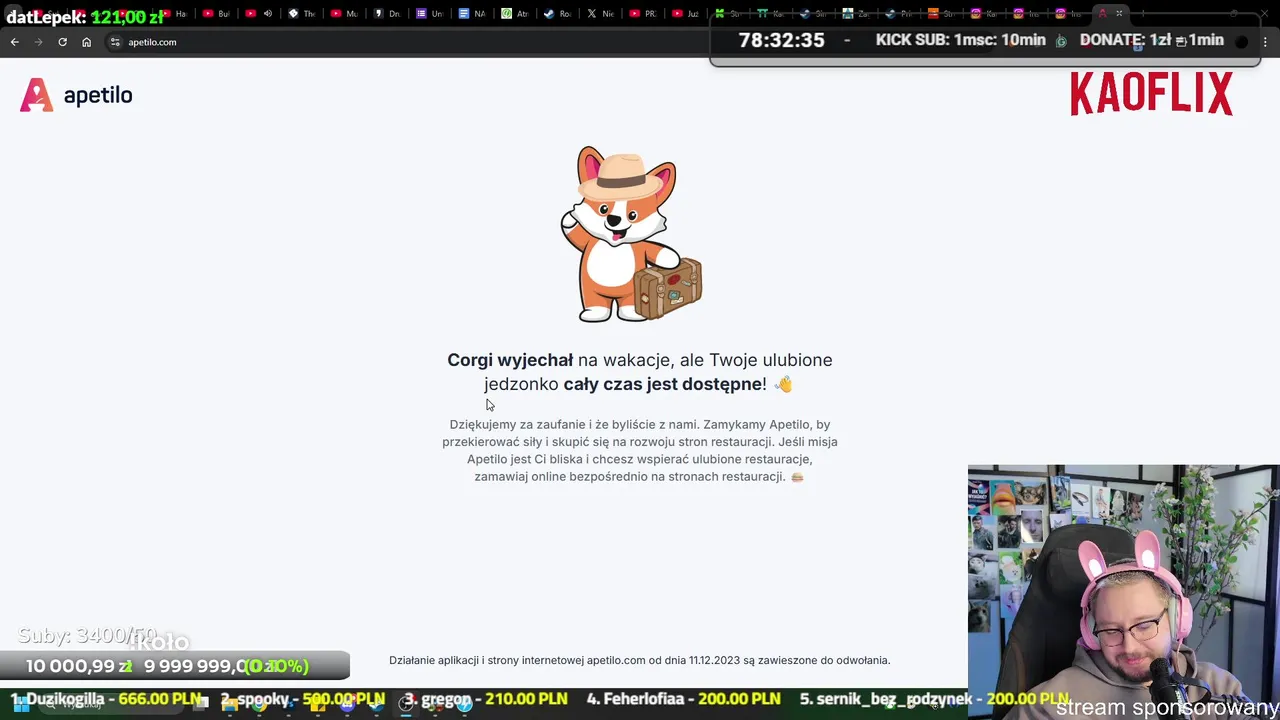Click the browser forward arrow
1280x720 pixels.
pos(38,42)
